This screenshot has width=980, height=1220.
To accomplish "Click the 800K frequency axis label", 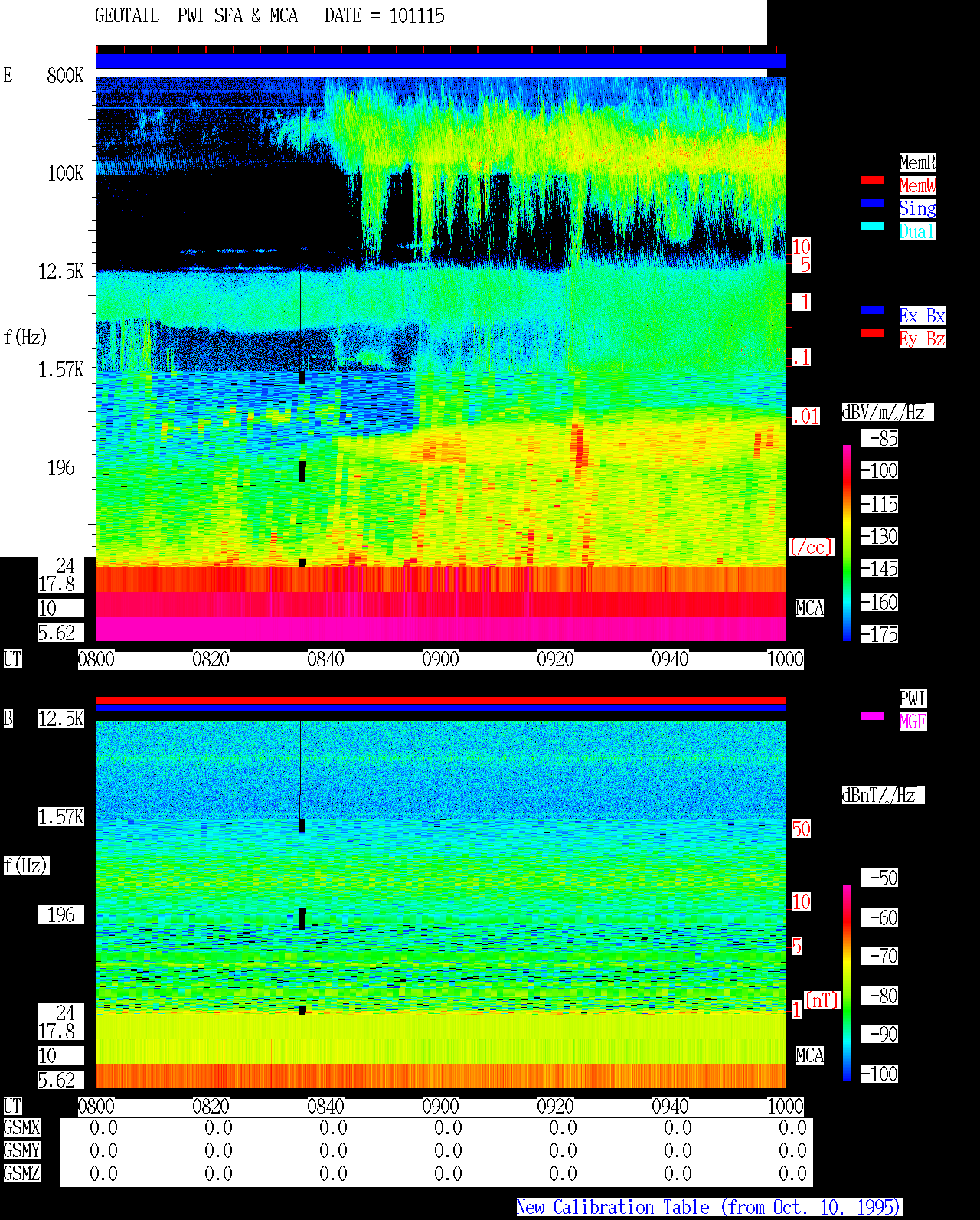I will [x=65, y=76].
